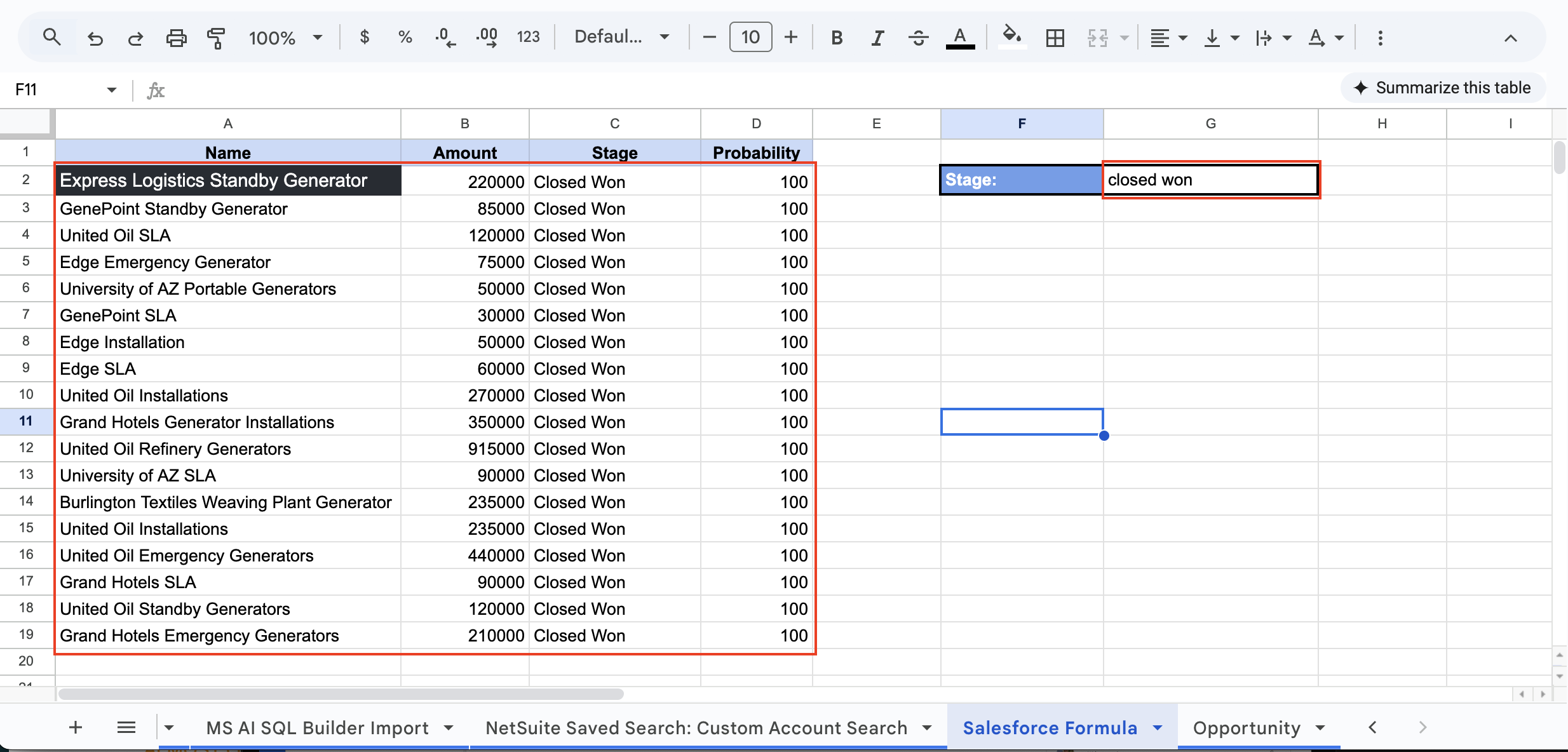Image resolution: width=1568 pixels, height=752 pixels.
Task: Toggle italic formatting
Action: [877, 37]
